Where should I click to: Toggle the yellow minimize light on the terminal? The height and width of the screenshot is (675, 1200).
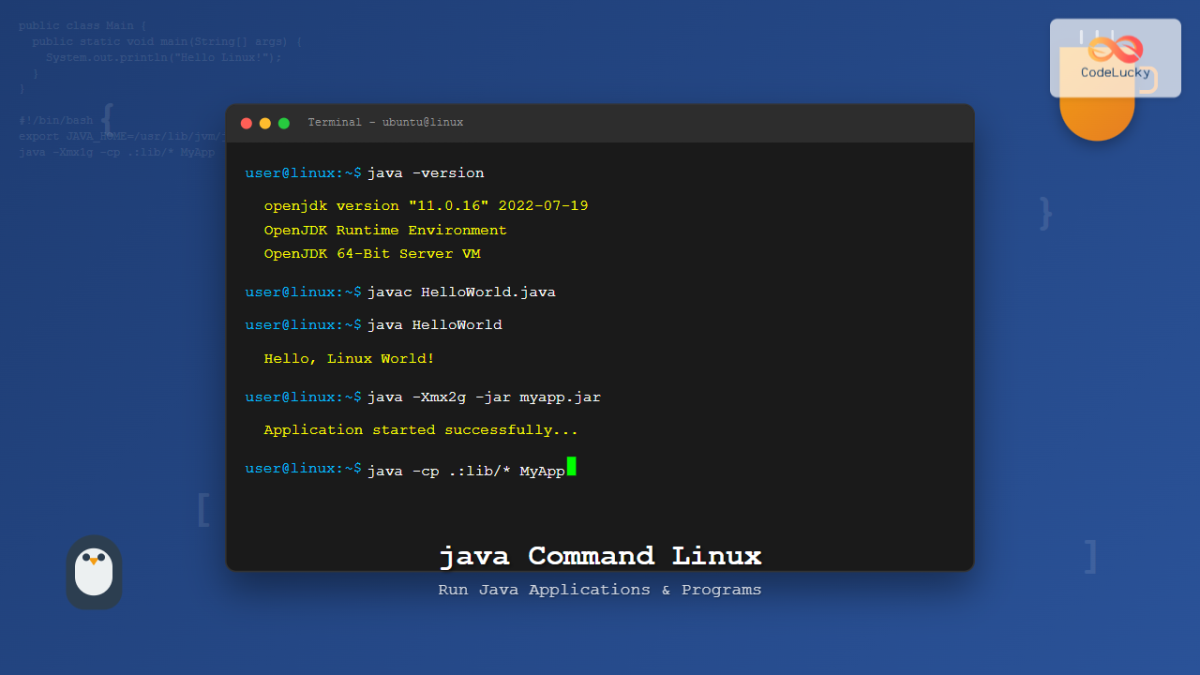(x=264, y=123)
